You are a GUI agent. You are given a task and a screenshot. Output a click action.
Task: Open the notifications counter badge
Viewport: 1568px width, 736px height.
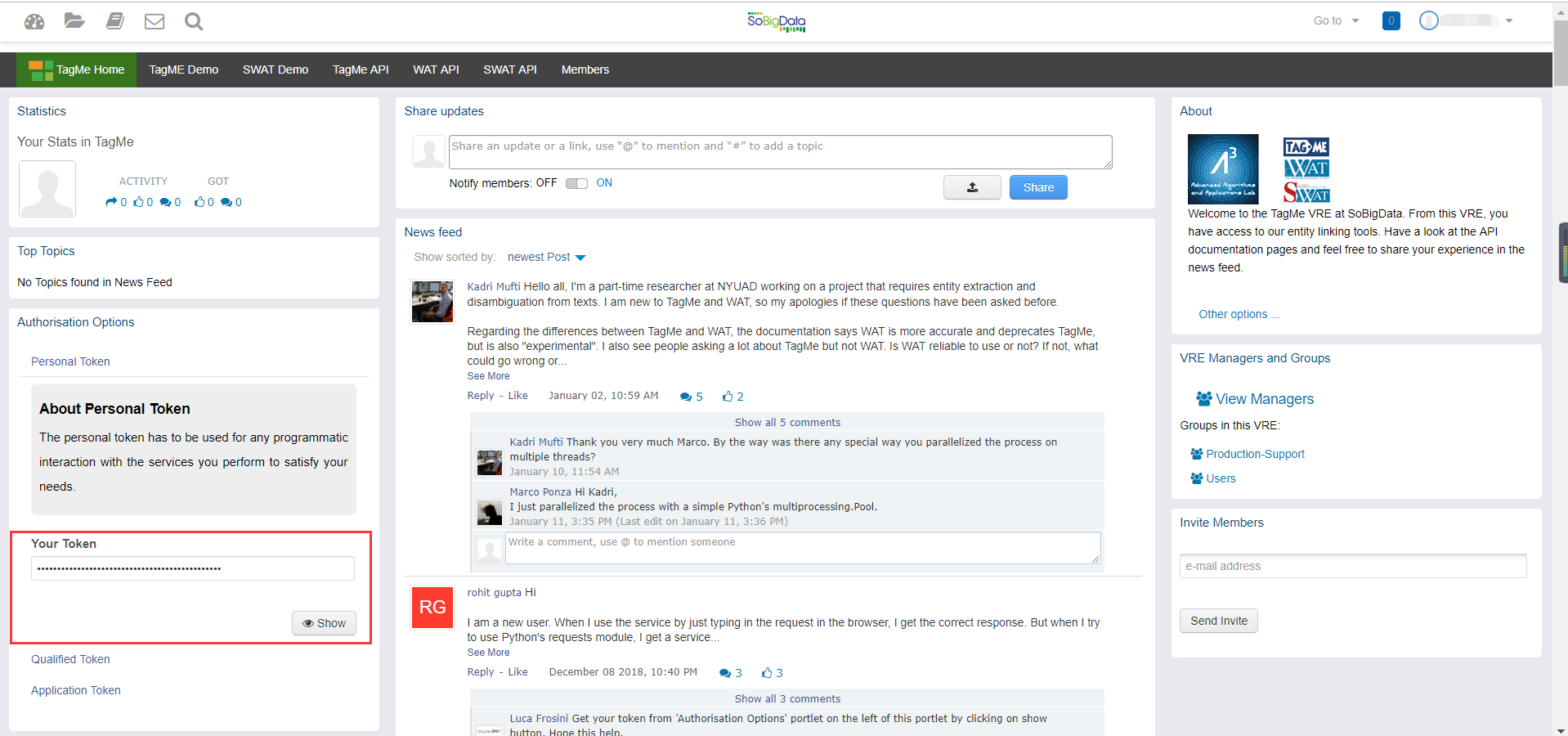(x=1391, y=20)
